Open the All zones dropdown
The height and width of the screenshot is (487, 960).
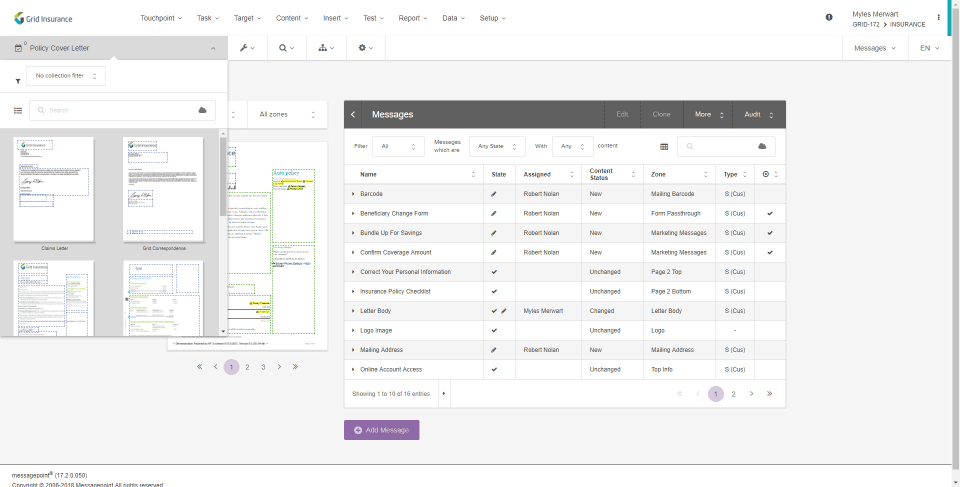click(x=287, y=115)
